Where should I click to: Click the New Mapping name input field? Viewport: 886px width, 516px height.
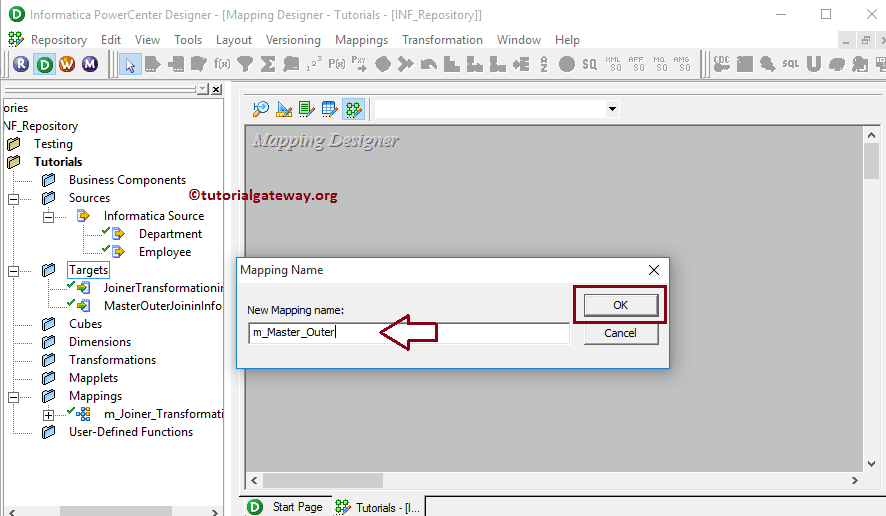[x=409, y=332]
